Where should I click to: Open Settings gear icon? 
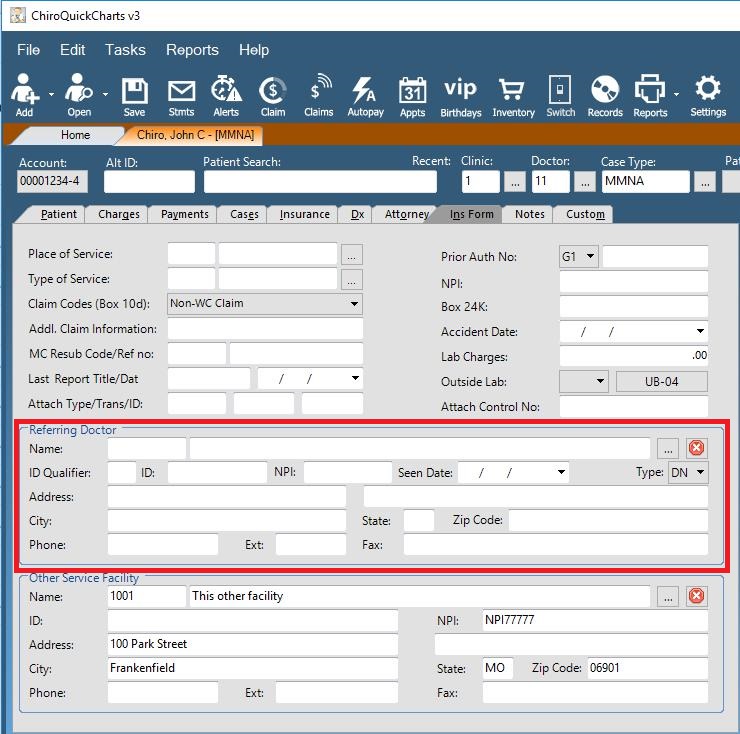click(x=708, y=95)
